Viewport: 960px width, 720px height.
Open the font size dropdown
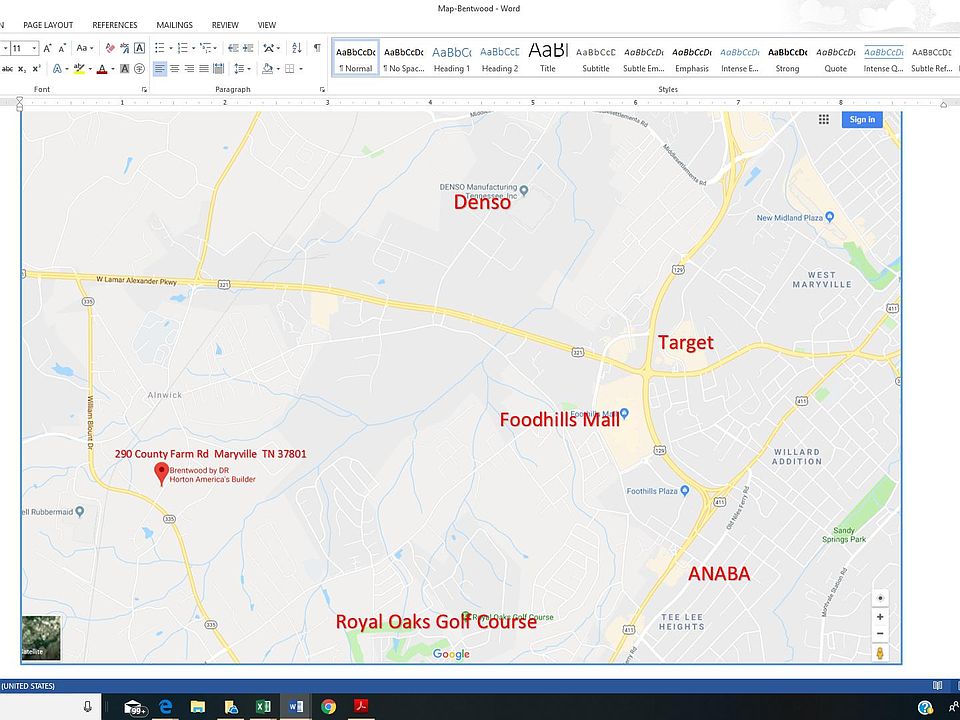coord(34,48)
